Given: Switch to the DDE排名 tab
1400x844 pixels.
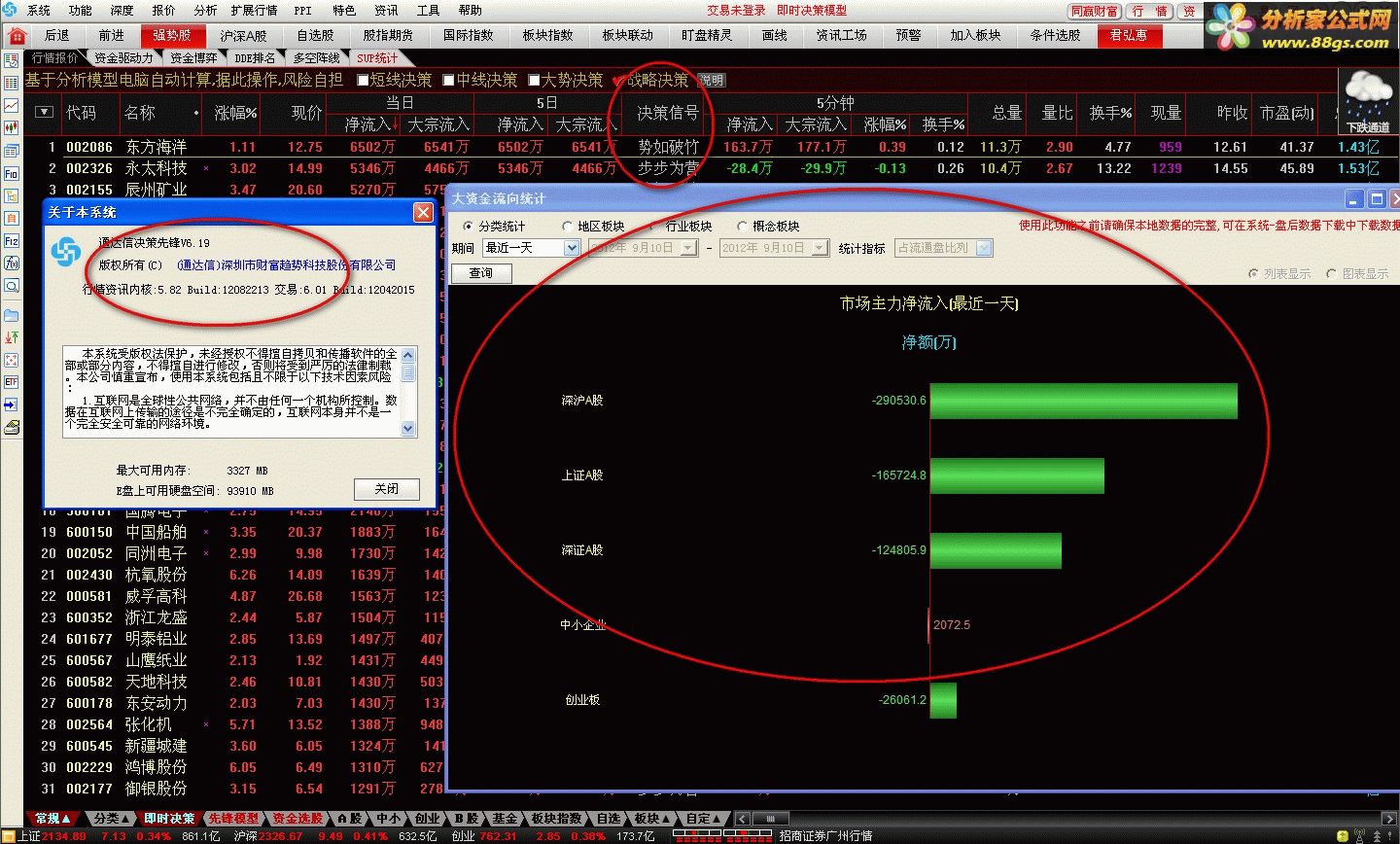Looking at the screenshot, I should pyautogui.click(x=255, y=58).
